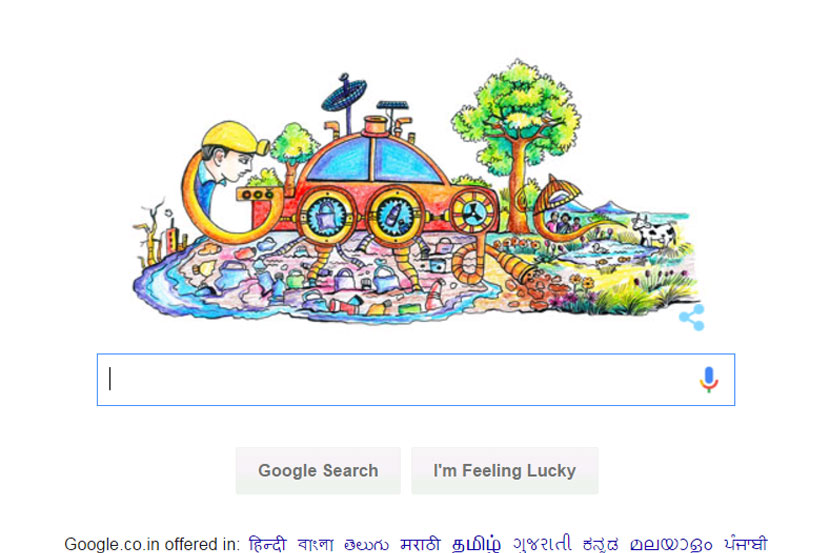Click the I'm Feeling Lucky button
Viewport: 830px width, 553px height.
click(504, 470)
